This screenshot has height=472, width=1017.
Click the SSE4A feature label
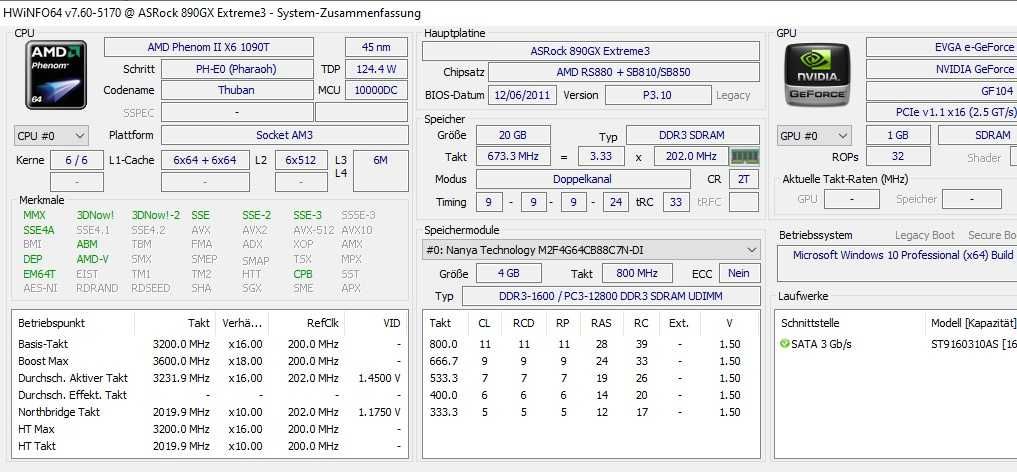[x=39, y=230]
